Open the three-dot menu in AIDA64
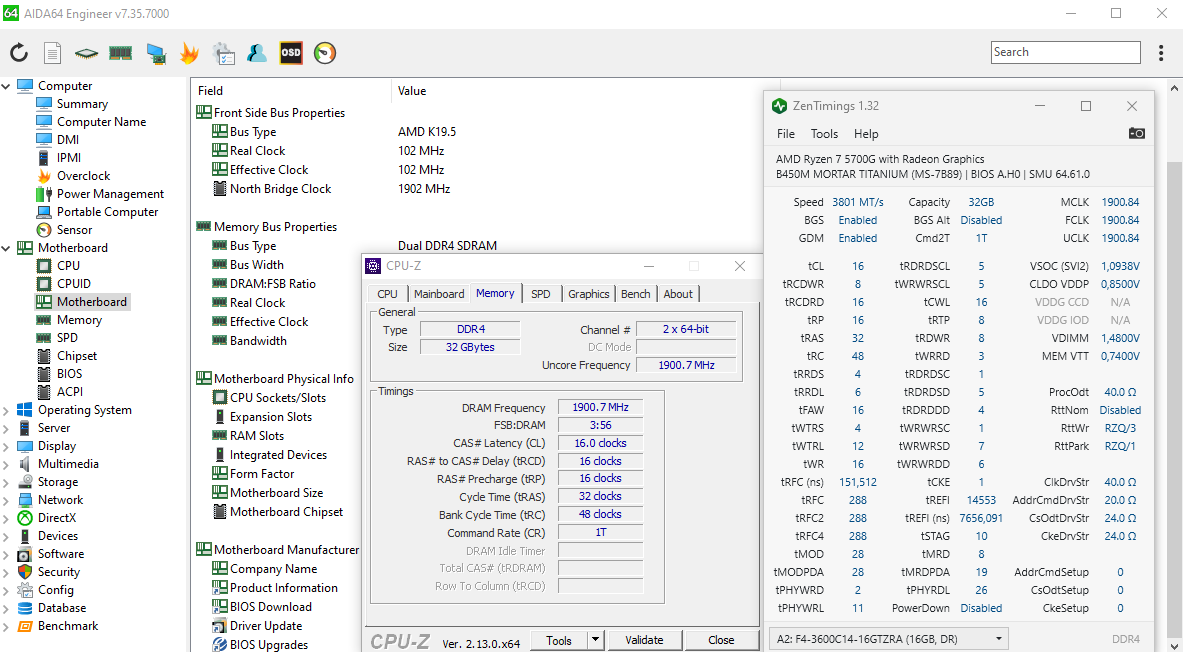The width and height of the screenshot is (1183, 652). pyautogui.click(x=1161, y=53)
